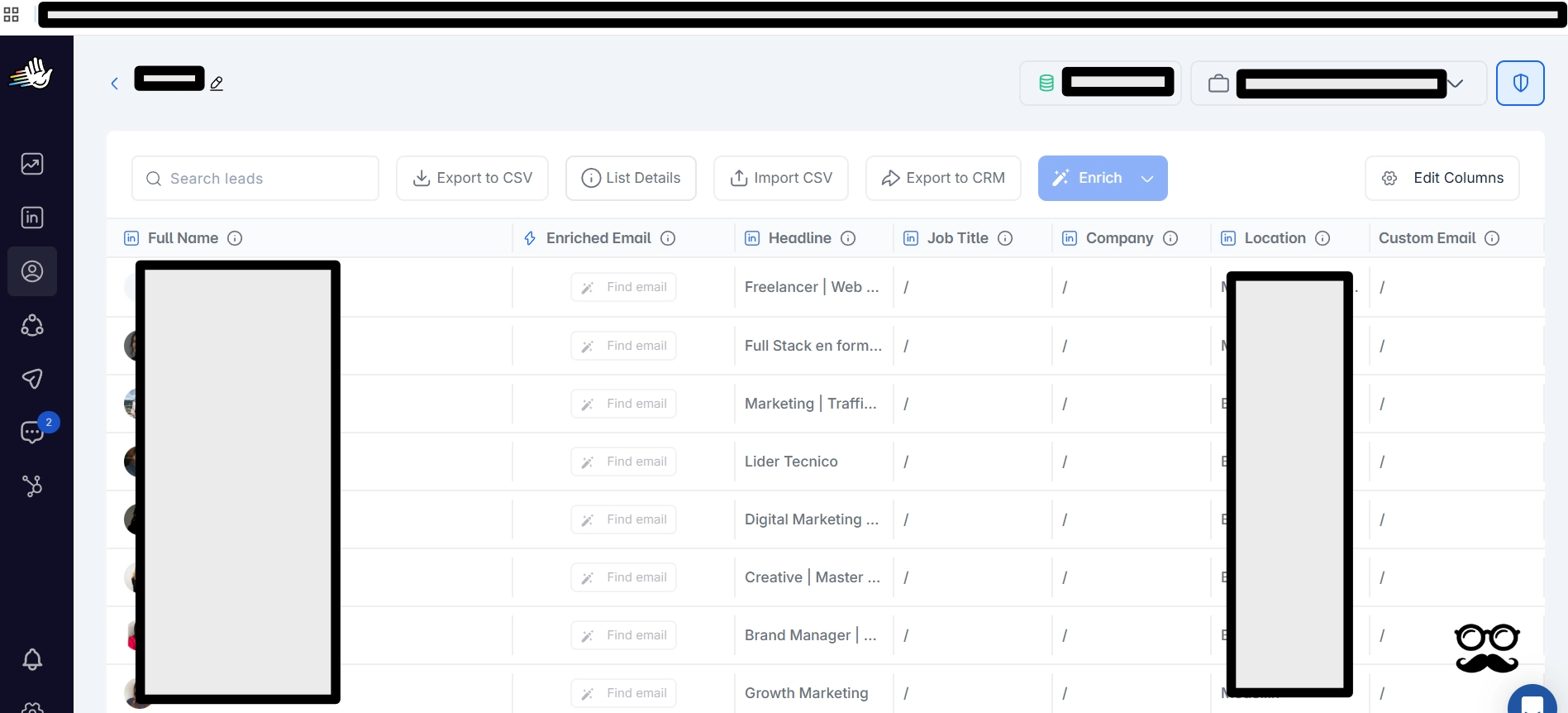Click Export to CRM button
This screenshot has width=1568, height=713.
(x=943, y=178)
